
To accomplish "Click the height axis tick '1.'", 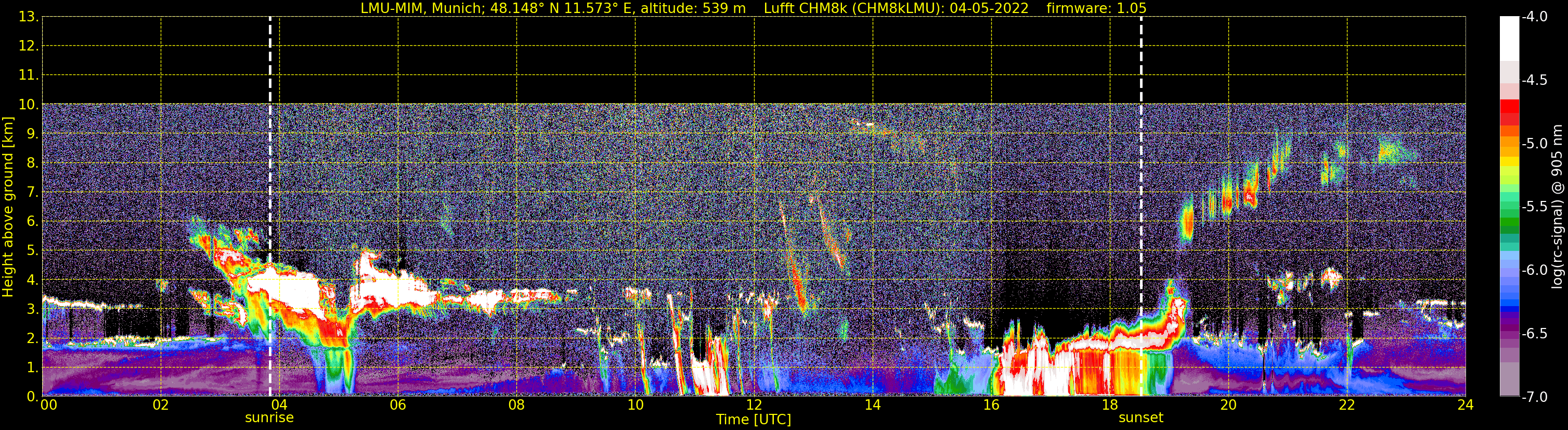I will click(32, 368).
